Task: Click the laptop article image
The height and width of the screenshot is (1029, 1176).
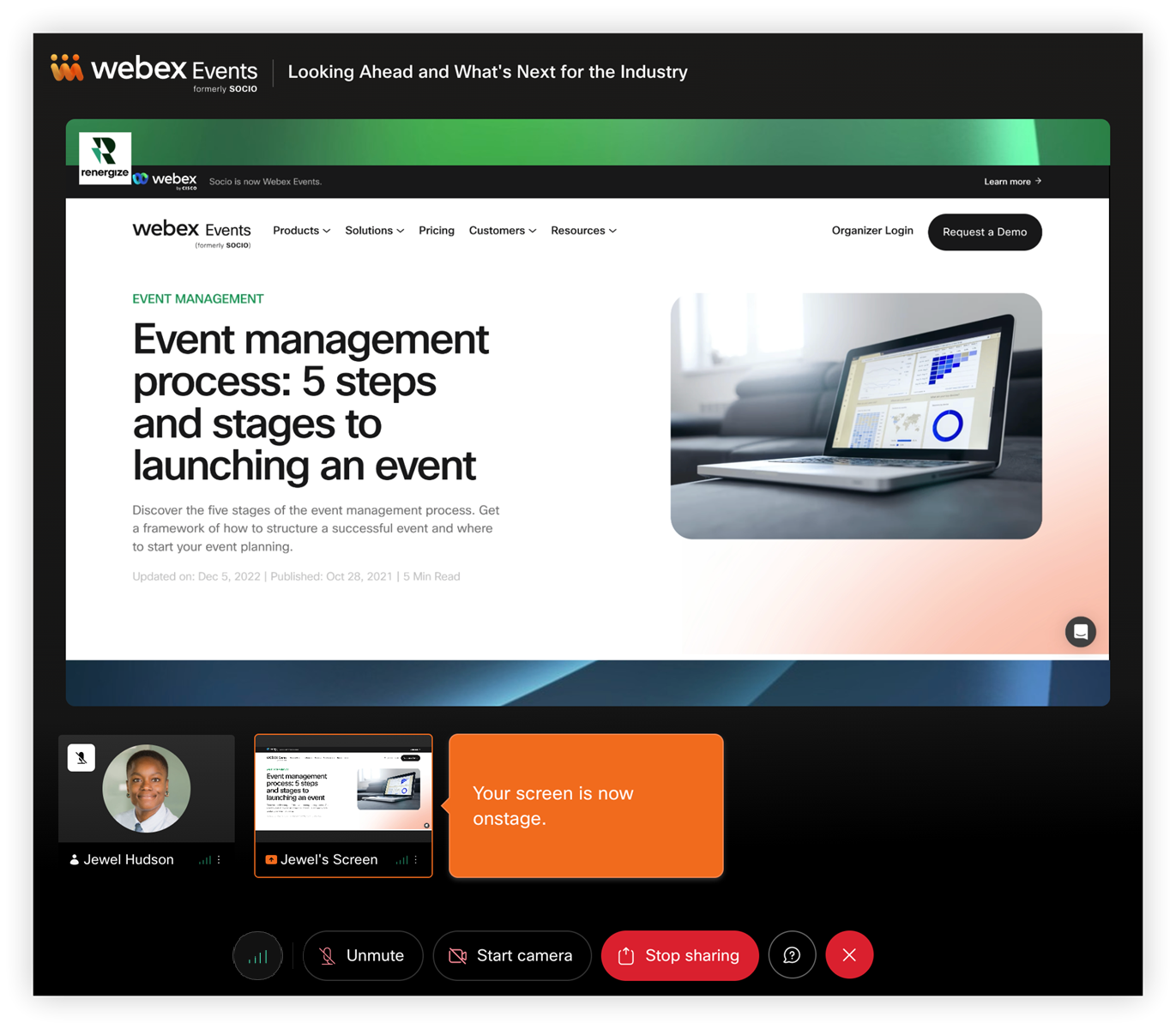Action: pos(856,416)
